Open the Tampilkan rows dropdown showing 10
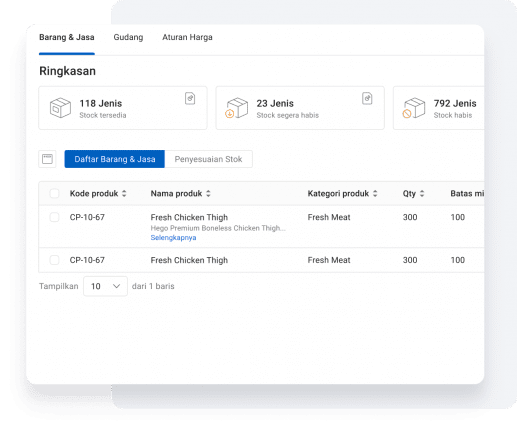Viewport: 517px width, 430px height. click(x=105, y=286)
